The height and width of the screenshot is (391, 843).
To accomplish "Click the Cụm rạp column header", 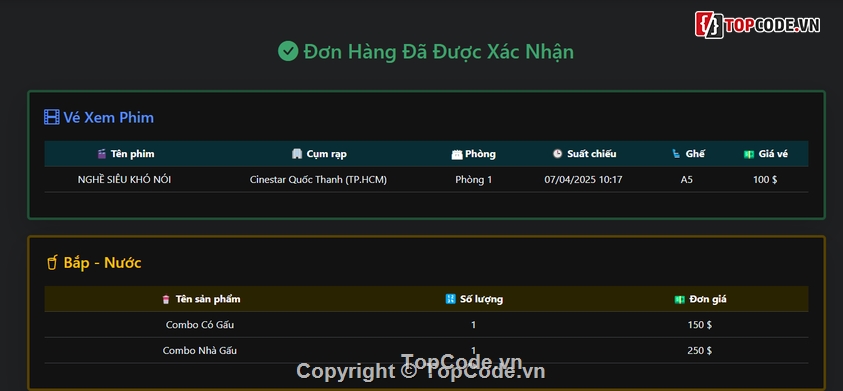I will coord(326,154).
